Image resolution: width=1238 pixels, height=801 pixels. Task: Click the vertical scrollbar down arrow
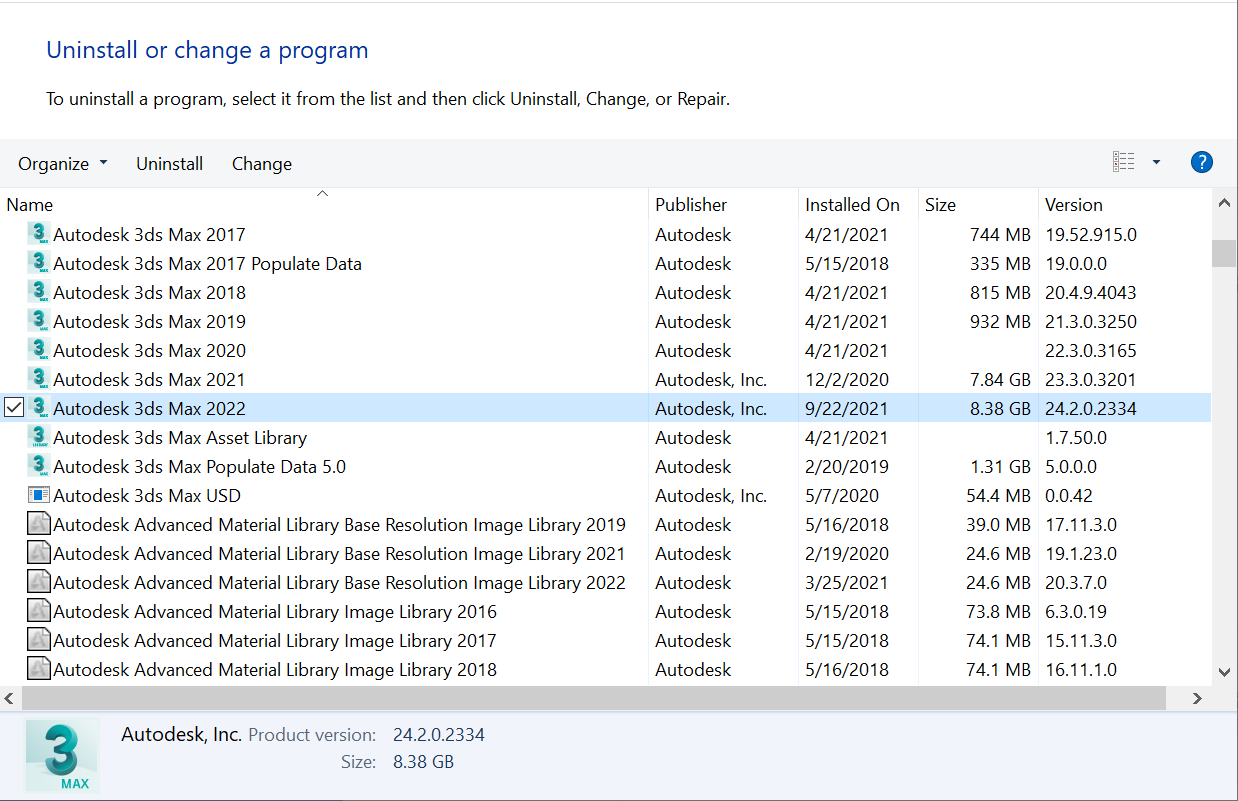tap(1224, 673)
